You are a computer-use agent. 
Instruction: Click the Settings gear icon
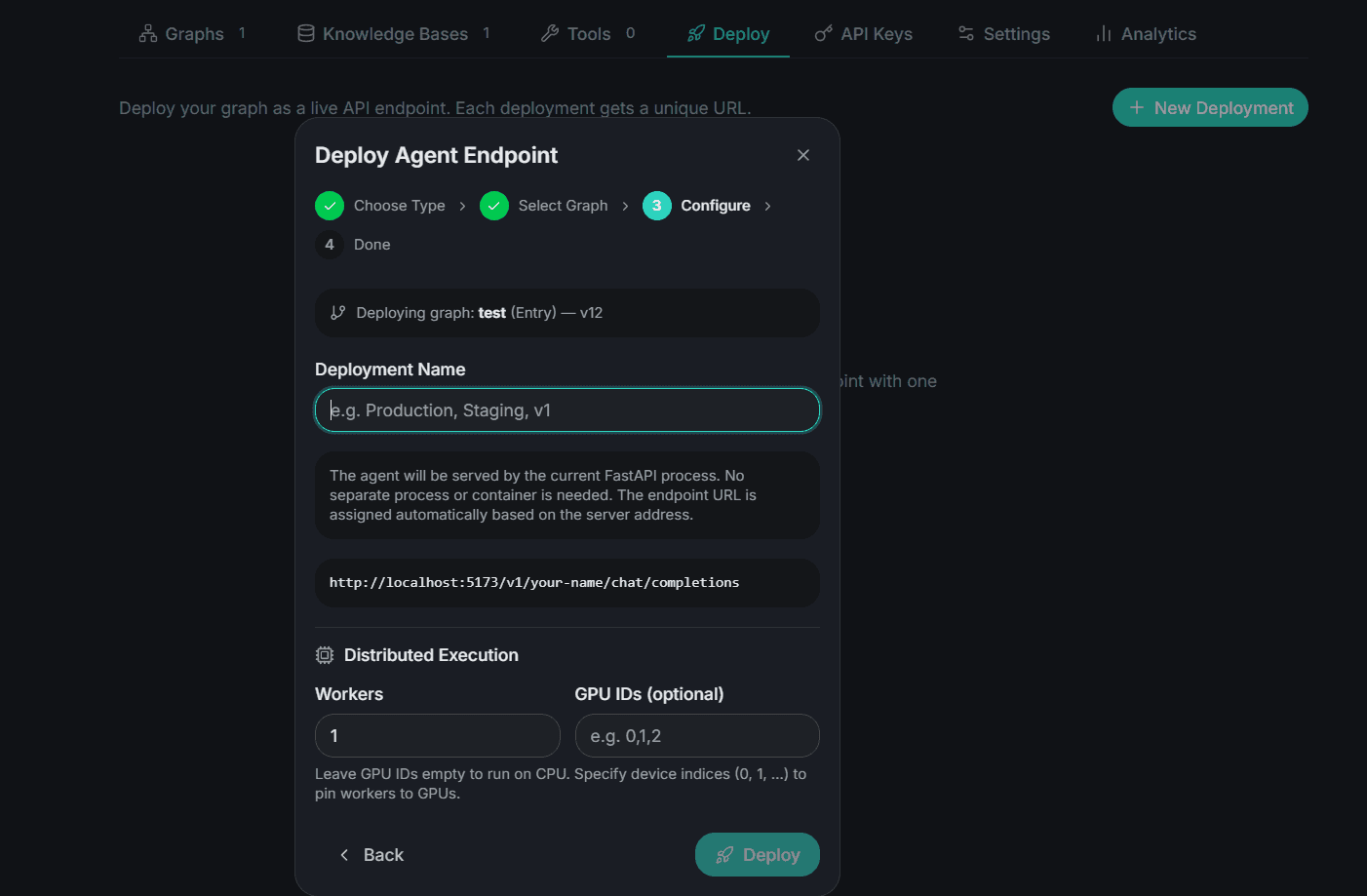964,33
